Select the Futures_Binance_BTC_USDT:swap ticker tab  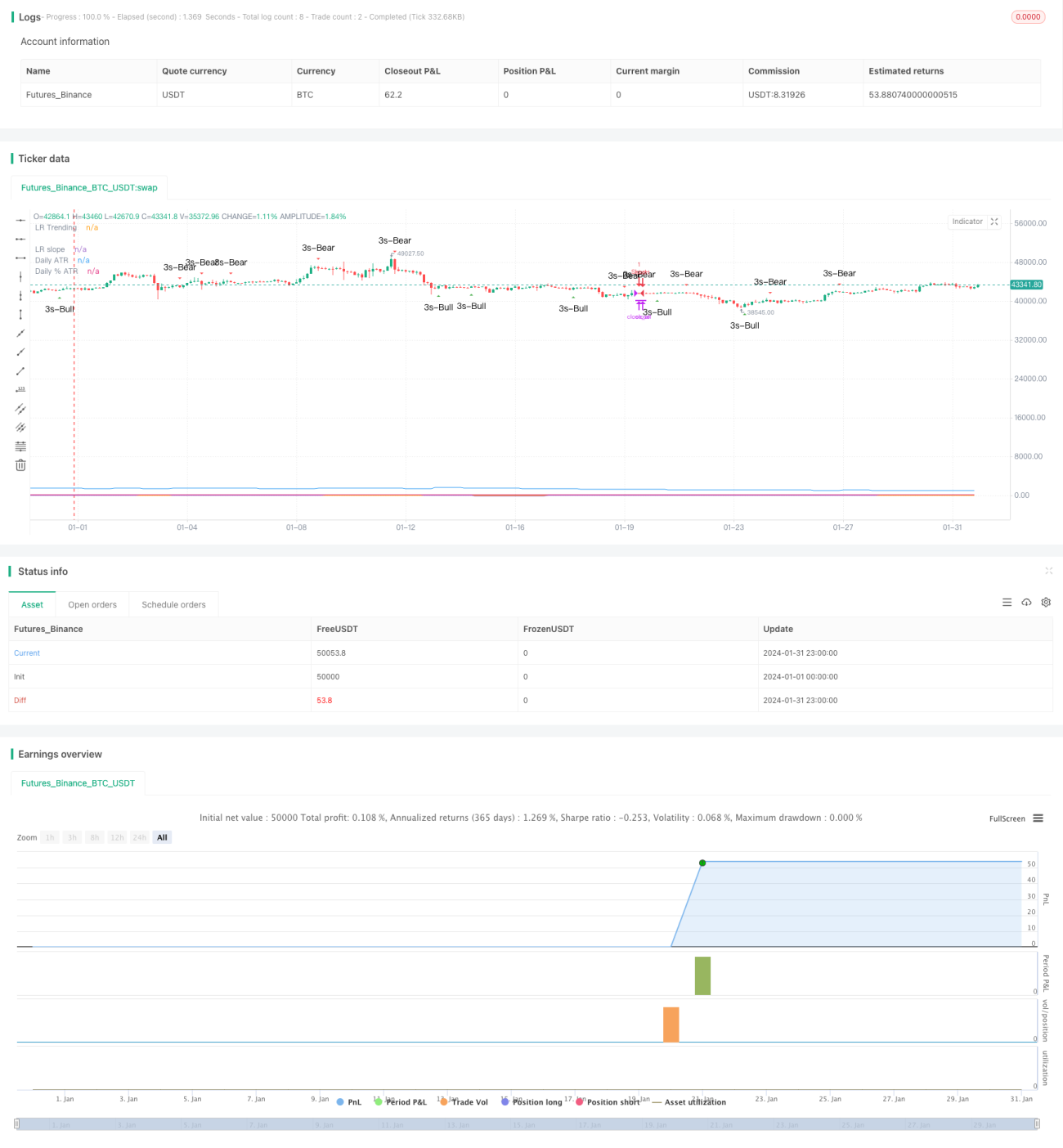click(x=89, y=187)
